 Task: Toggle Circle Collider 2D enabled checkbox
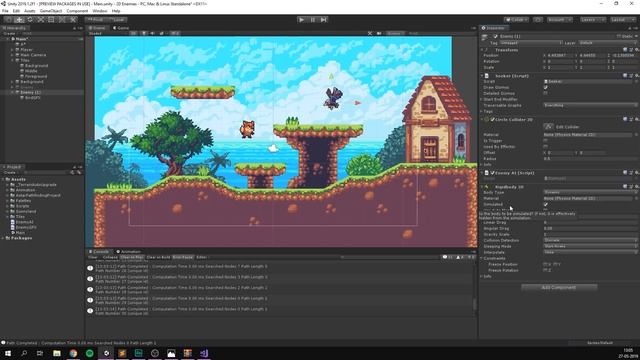click(x=492, y=120)
